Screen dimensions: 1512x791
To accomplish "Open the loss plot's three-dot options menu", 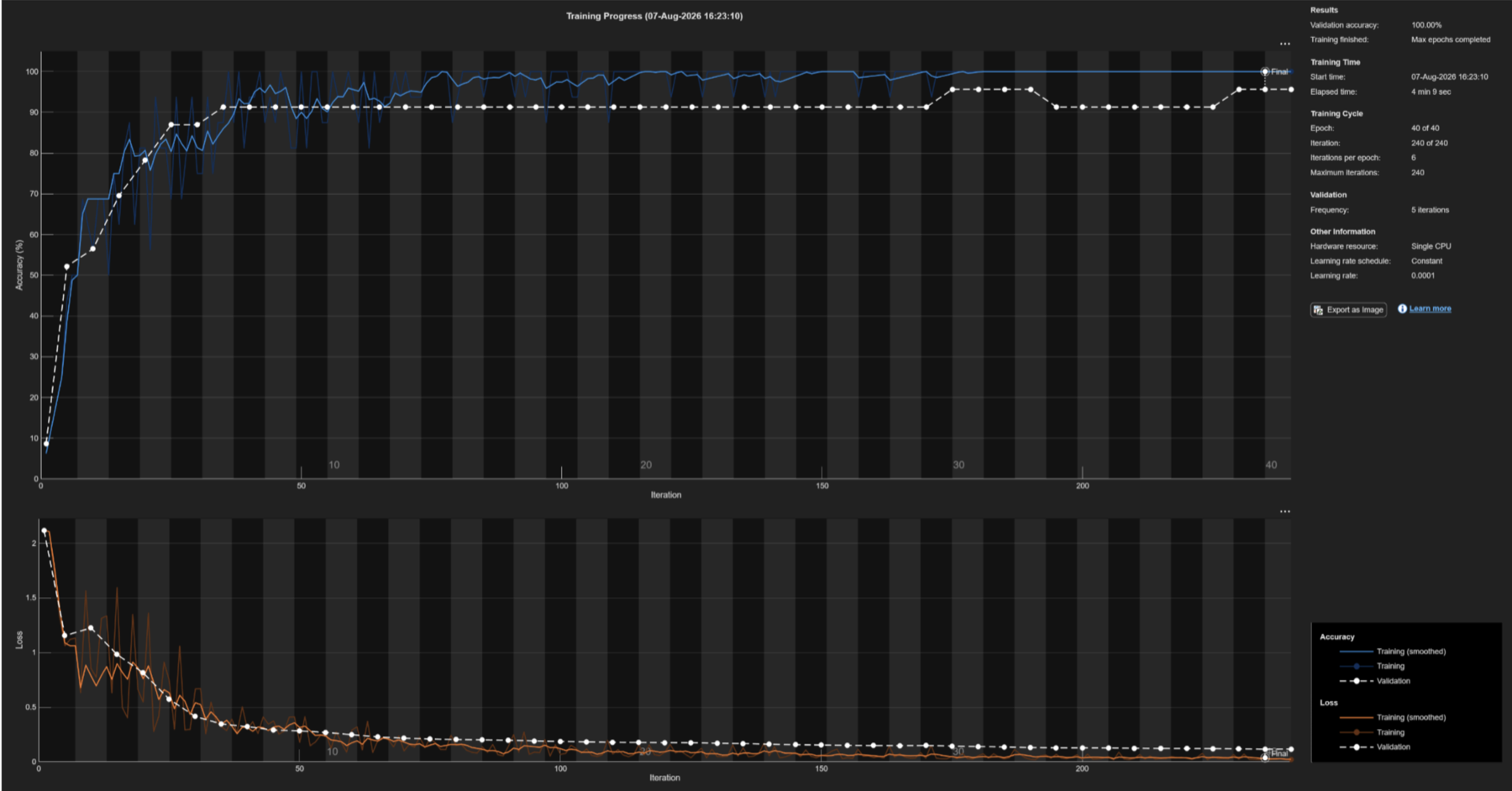I will [x=1284, y=511].
